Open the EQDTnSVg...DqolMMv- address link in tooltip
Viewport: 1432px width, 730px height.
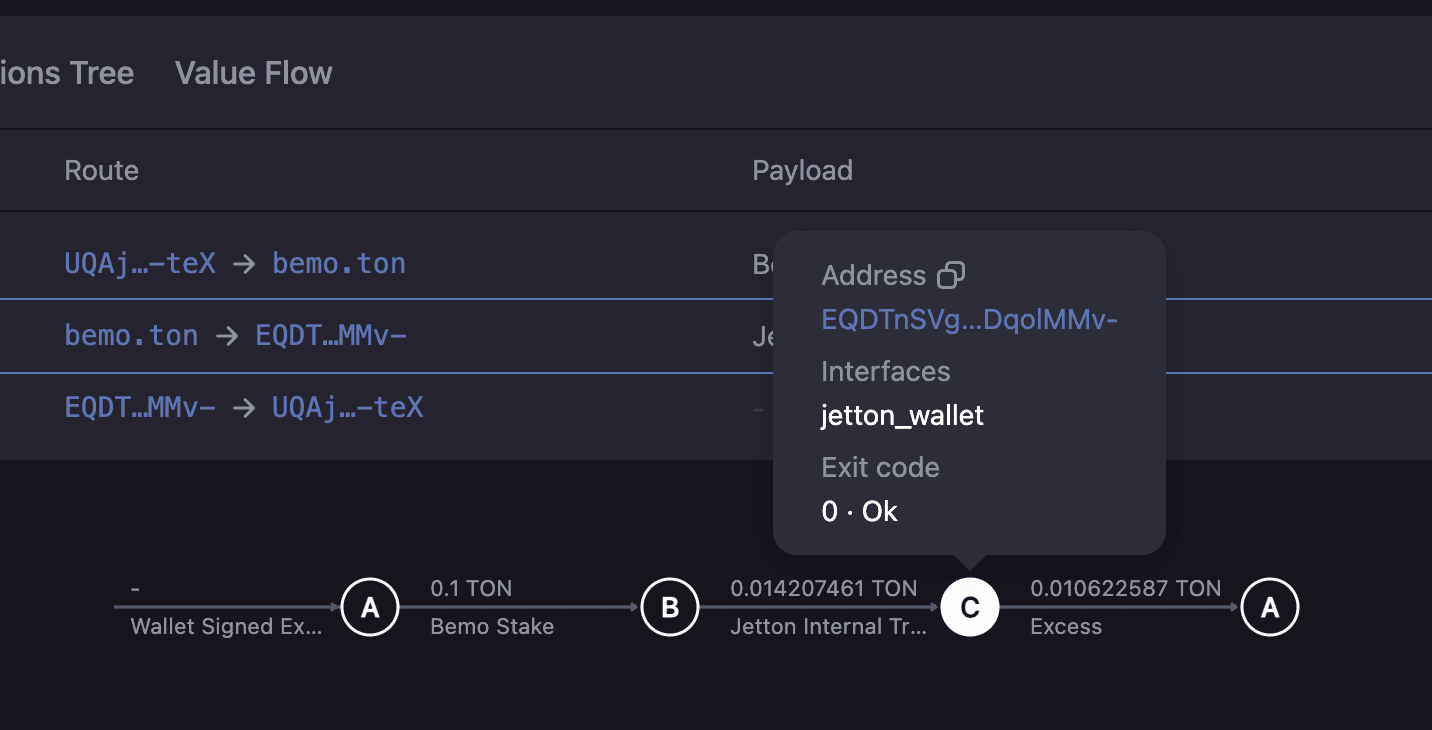(x=969, y=319)
